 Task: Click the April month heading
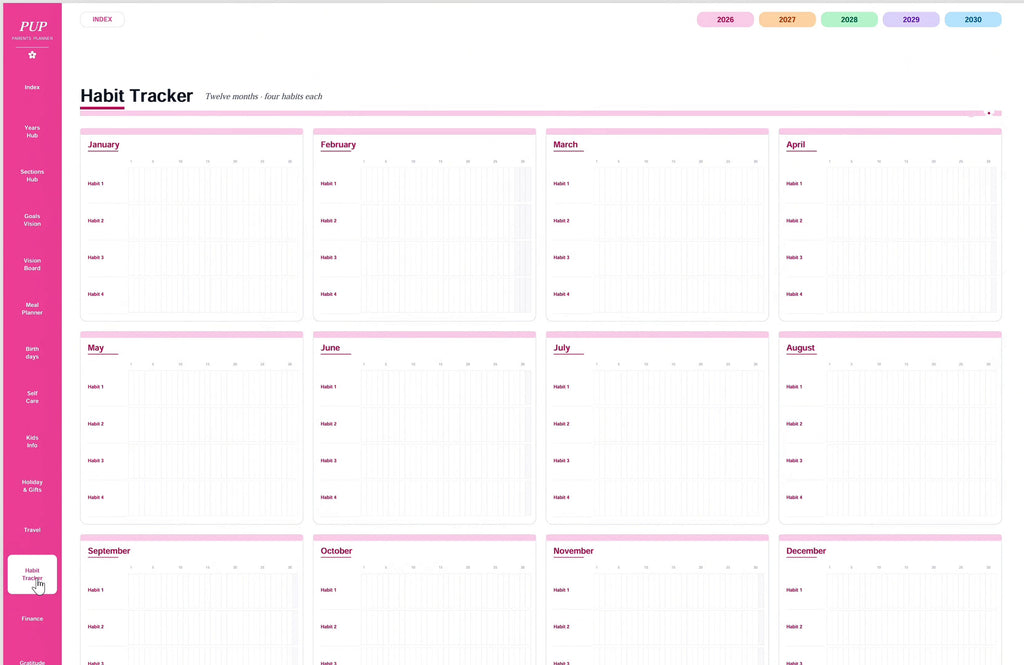pyautogui.click(x=795, y=144)
